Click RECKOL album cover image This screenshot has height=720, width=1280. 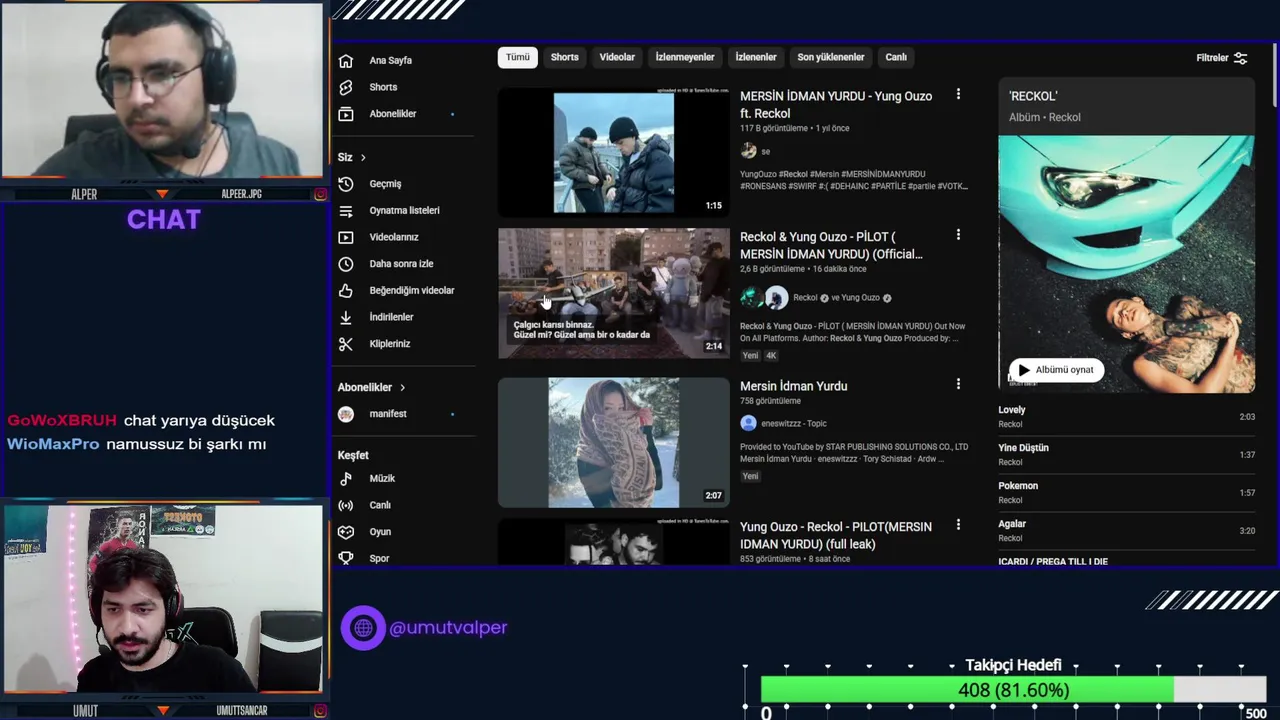[x=1126, y=264]
